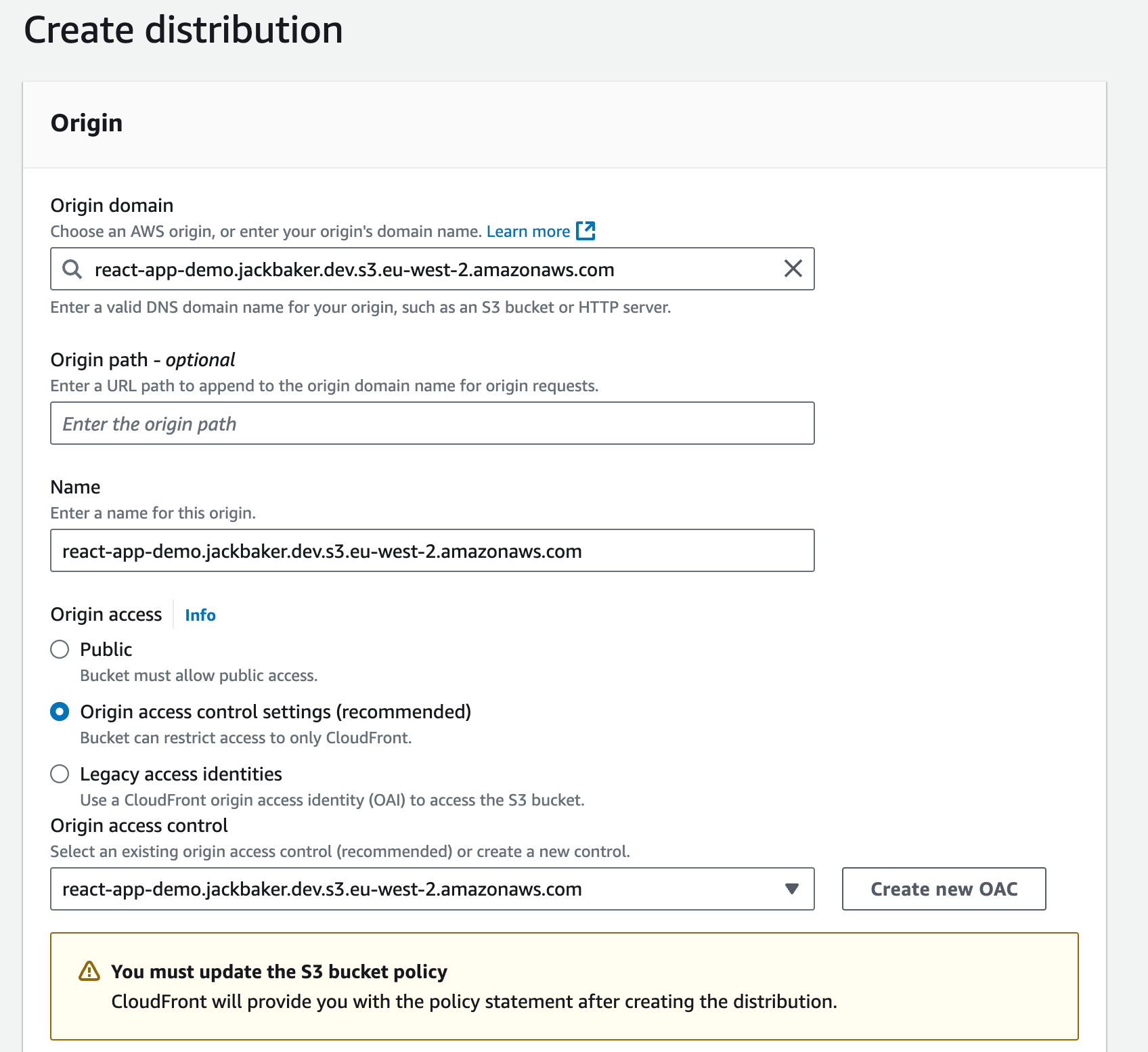Select the Public origin access radio button
This screenshot has height=1052, width=1148.
60,650
